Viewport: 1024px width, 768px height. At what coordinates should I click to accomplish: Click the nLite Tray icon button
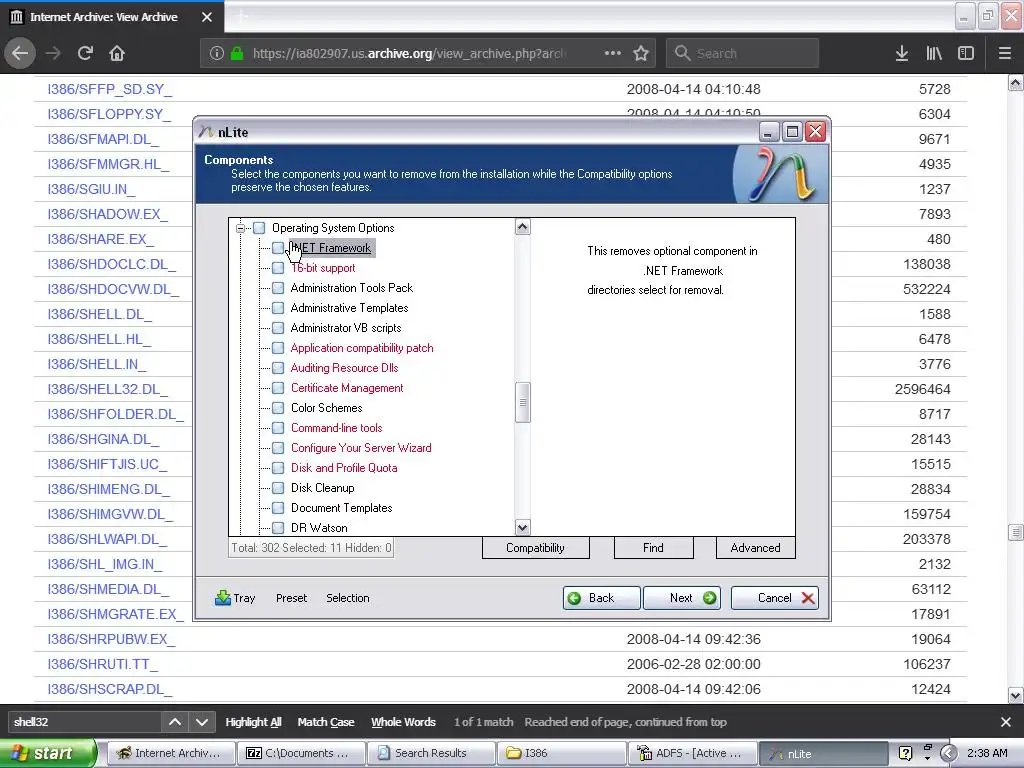tap(235, 598)
